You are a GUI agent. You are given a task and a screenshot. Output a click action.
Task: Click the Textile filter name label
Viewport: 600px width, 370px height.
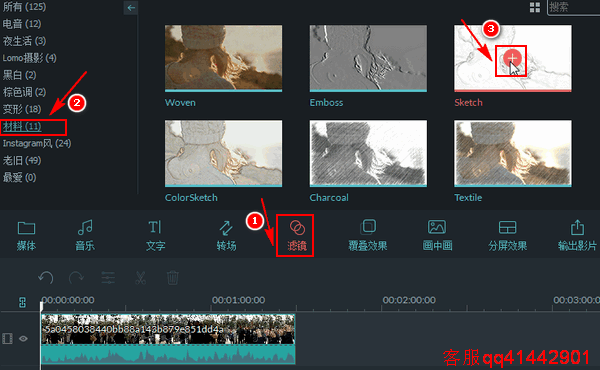[468, 197]
